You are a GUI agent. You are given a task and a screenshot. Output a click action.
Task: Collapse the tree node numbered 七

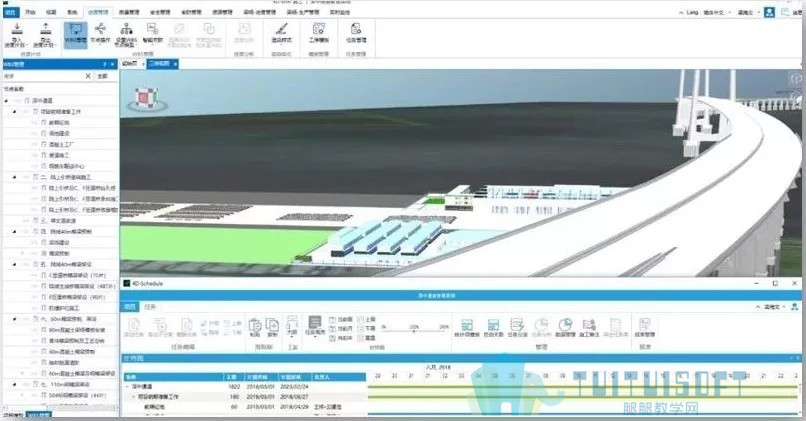tap(14, 384)
